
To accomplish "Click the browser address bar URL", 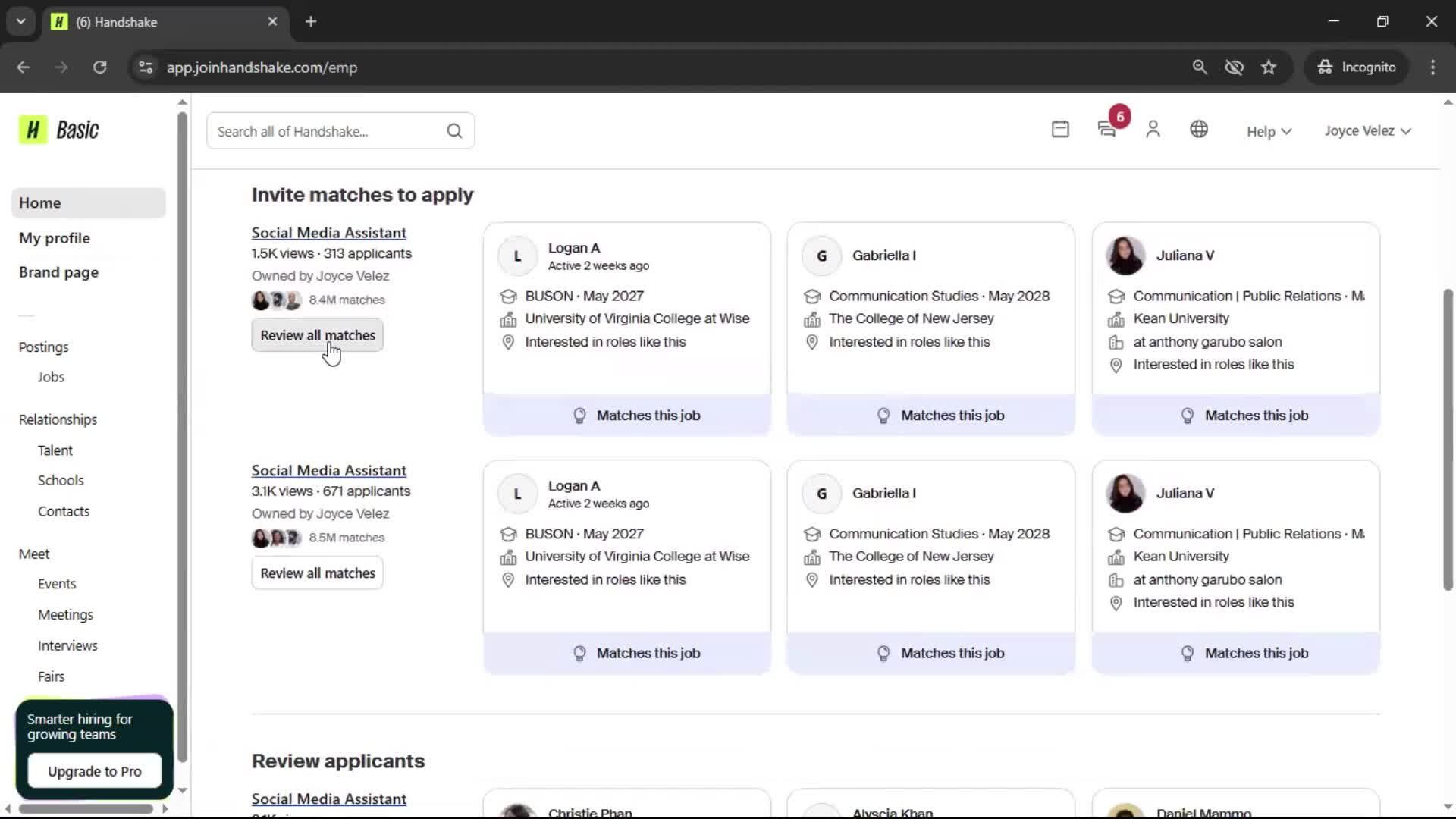I will (x=262, y=67).
